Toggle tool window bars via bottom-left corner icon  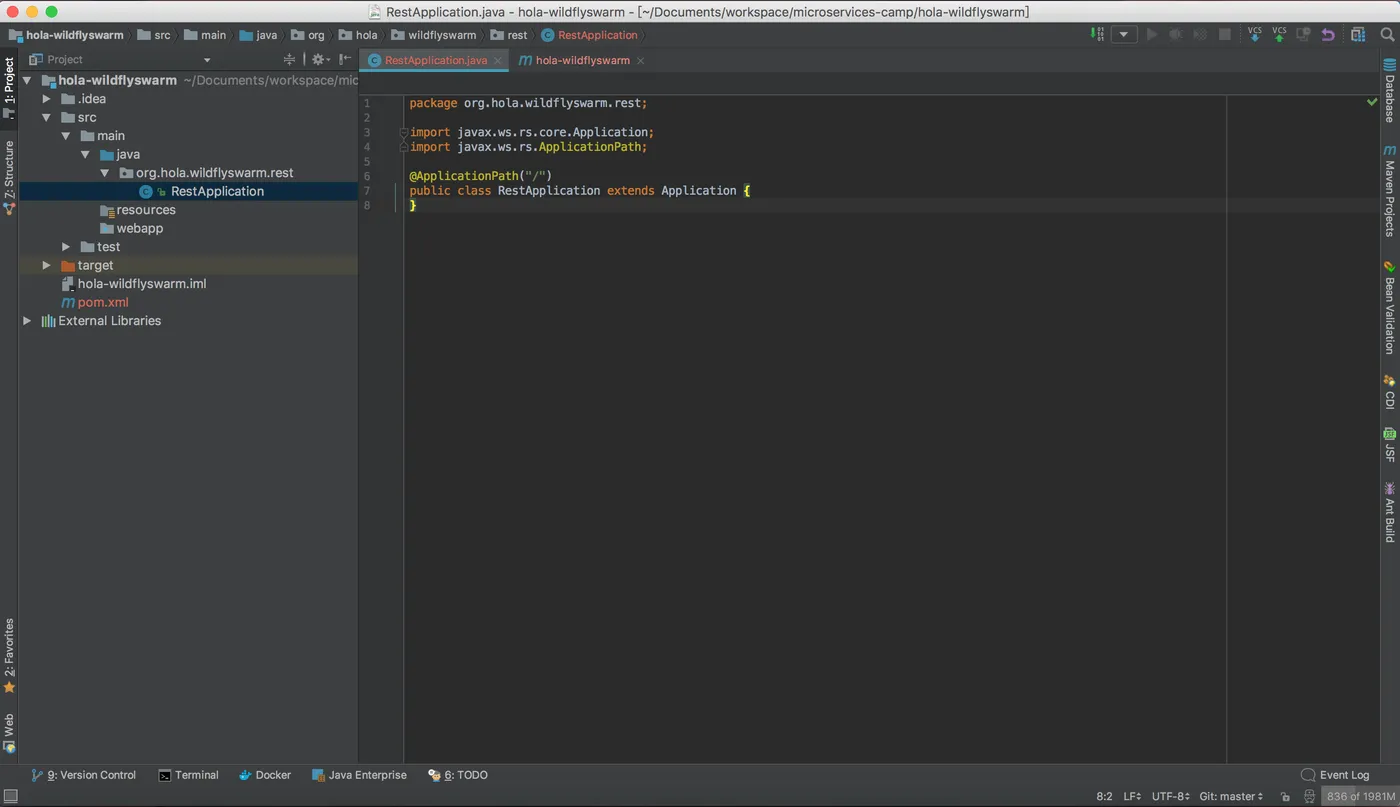click(10, 796)
